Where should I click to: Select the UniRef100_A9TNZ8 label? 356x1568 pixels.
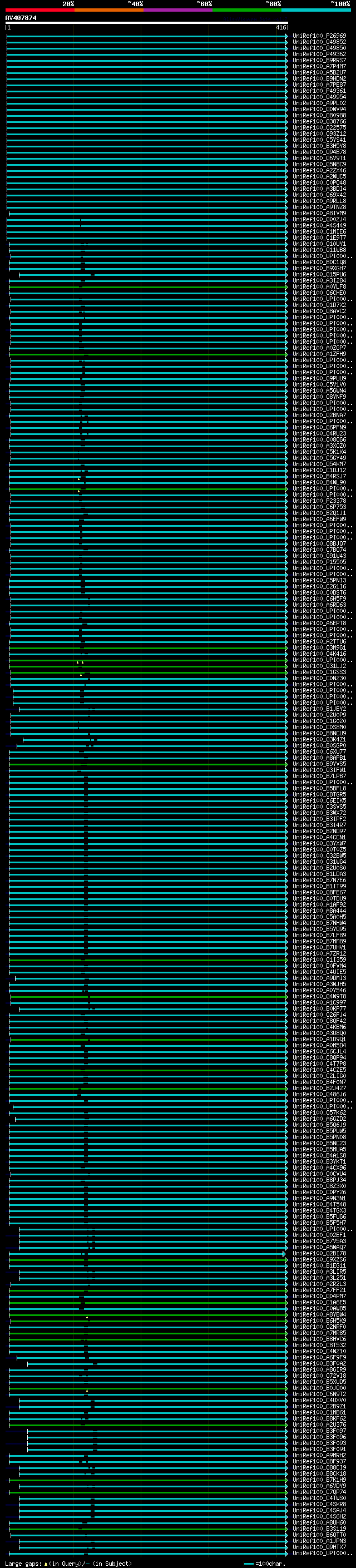tap(319, 207)
